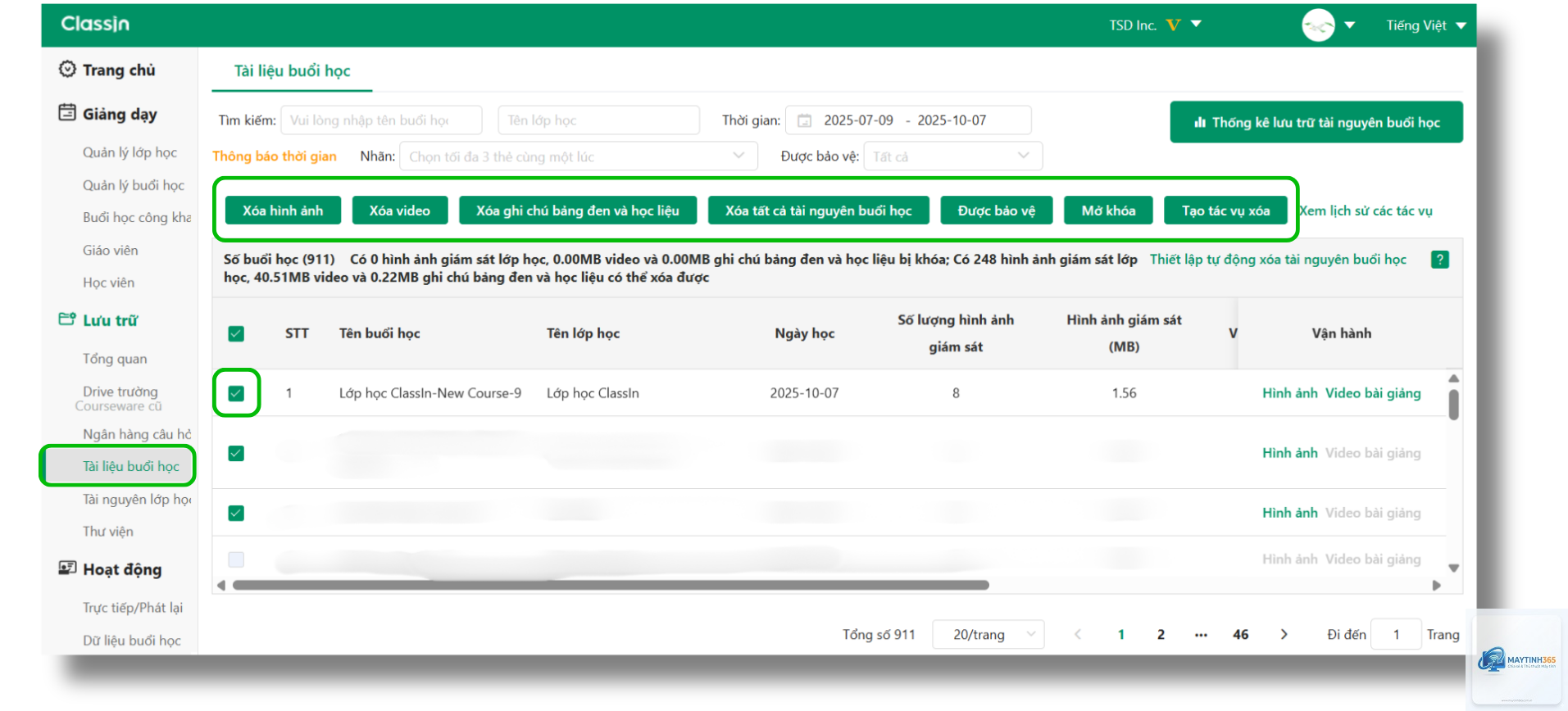
Task: Click Xóa ghi chú bảng đen và học liệu
Action: coord(578,211)
